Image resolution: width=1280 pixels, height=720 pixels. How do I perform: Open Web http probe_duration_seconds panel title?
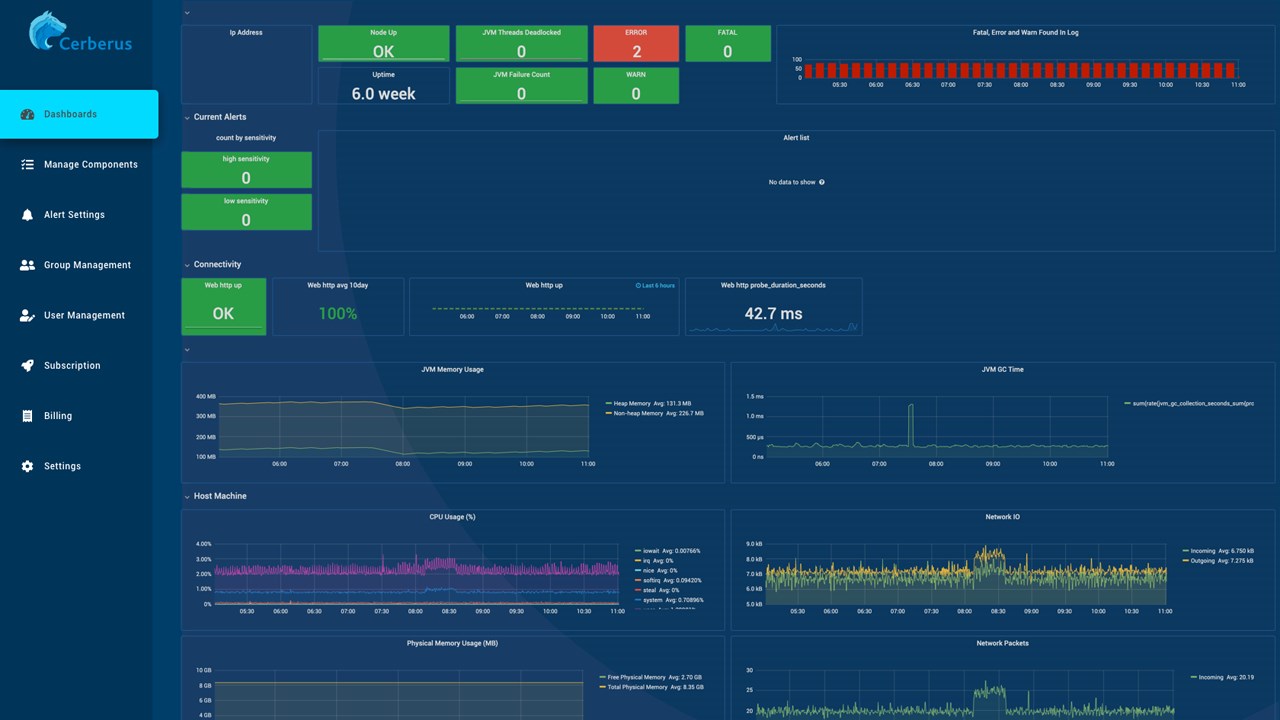(x=773, y=286)
